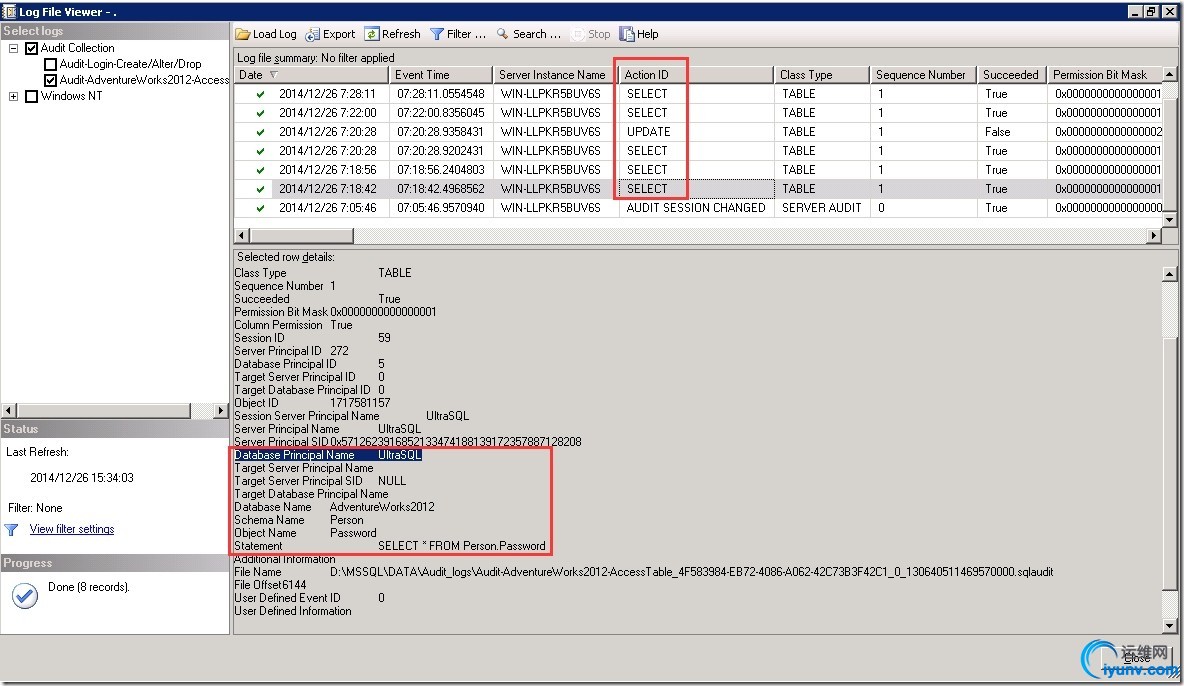
Task: Click the Refresh button label
Action: tap(401, 34)
